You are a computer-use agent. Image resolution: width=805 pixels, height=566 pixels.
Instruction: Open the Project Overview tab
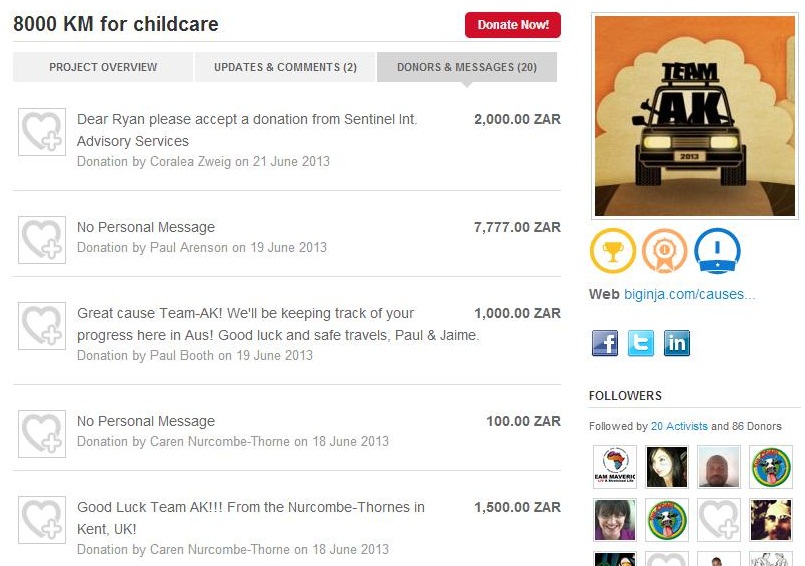pos(103,67)
